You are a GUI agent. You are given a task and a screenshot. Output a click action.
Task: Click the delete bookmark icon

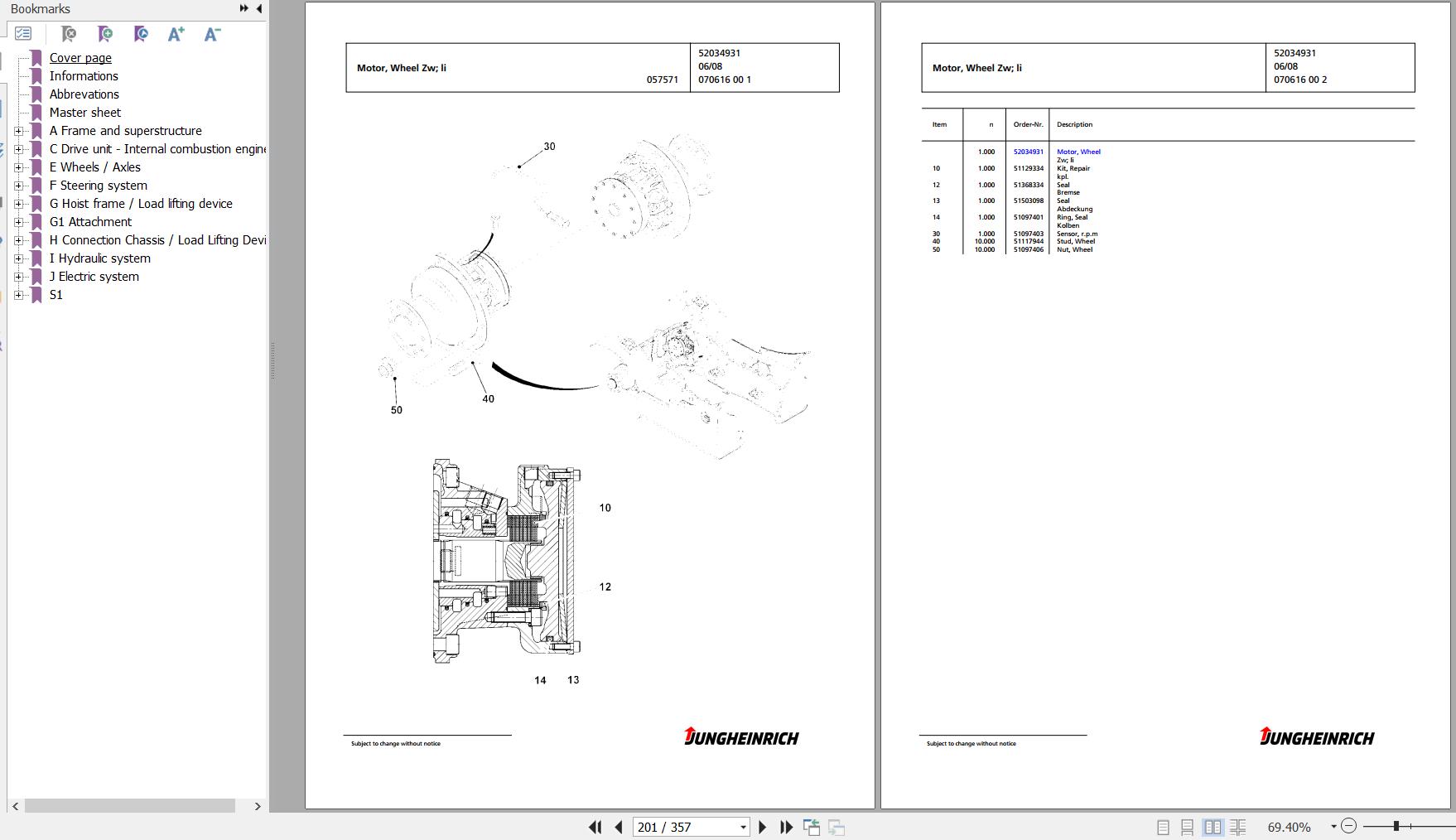click(69, 34)
